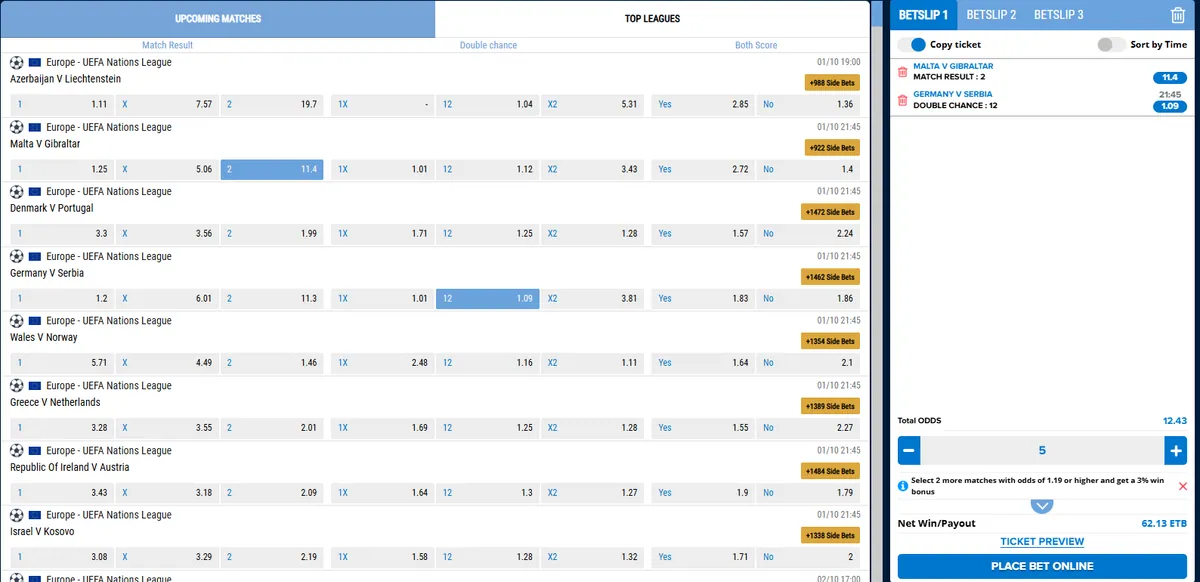This screenshot has height=582, width=1200.
Task: Click 1.09 odds badge in betslip
Action: tap(1170, 106)
